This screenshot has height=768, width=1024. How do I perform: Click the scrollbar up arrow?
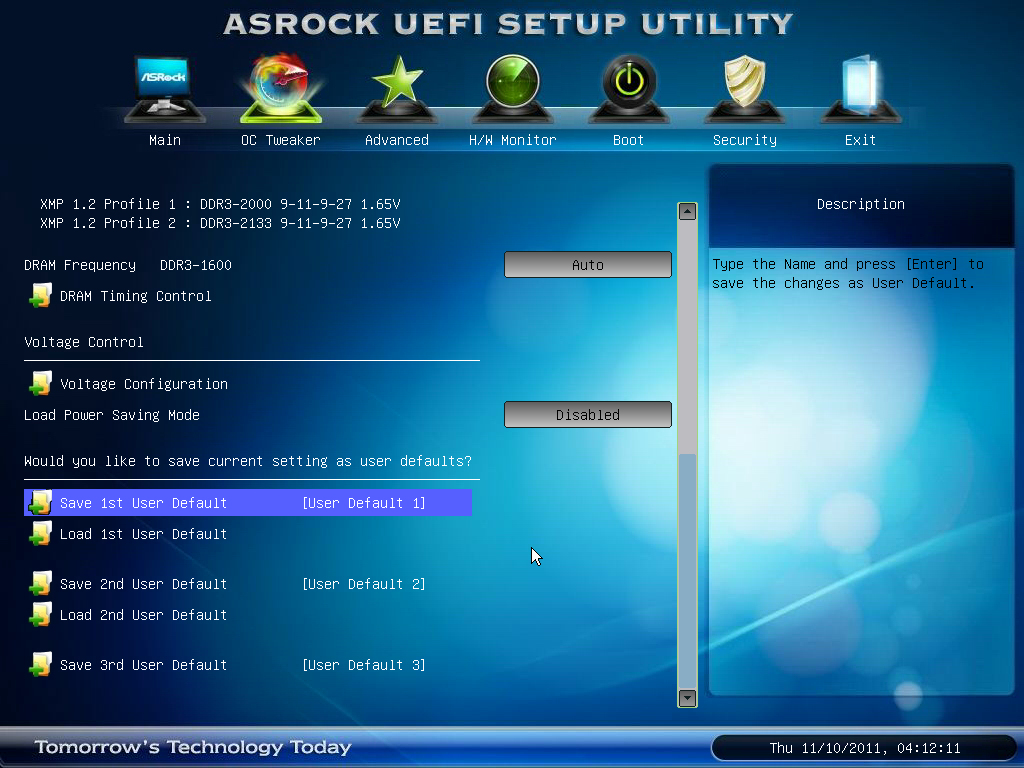687,212
